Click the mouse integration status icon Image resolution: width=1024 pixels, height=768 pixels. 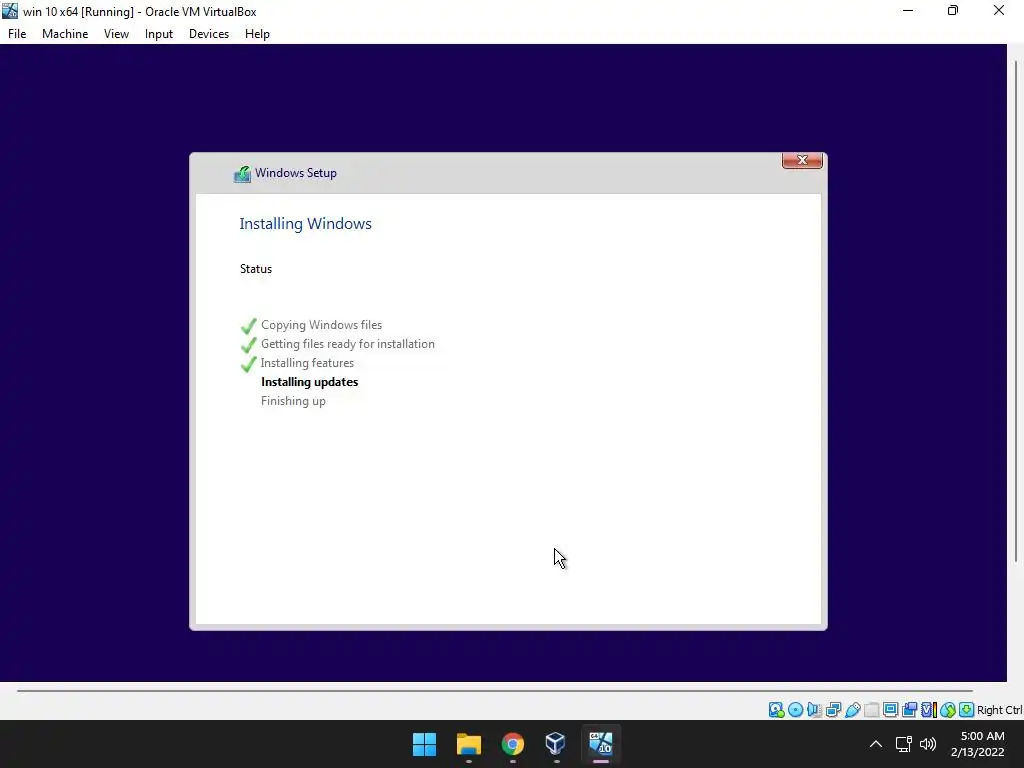[948, 709]
